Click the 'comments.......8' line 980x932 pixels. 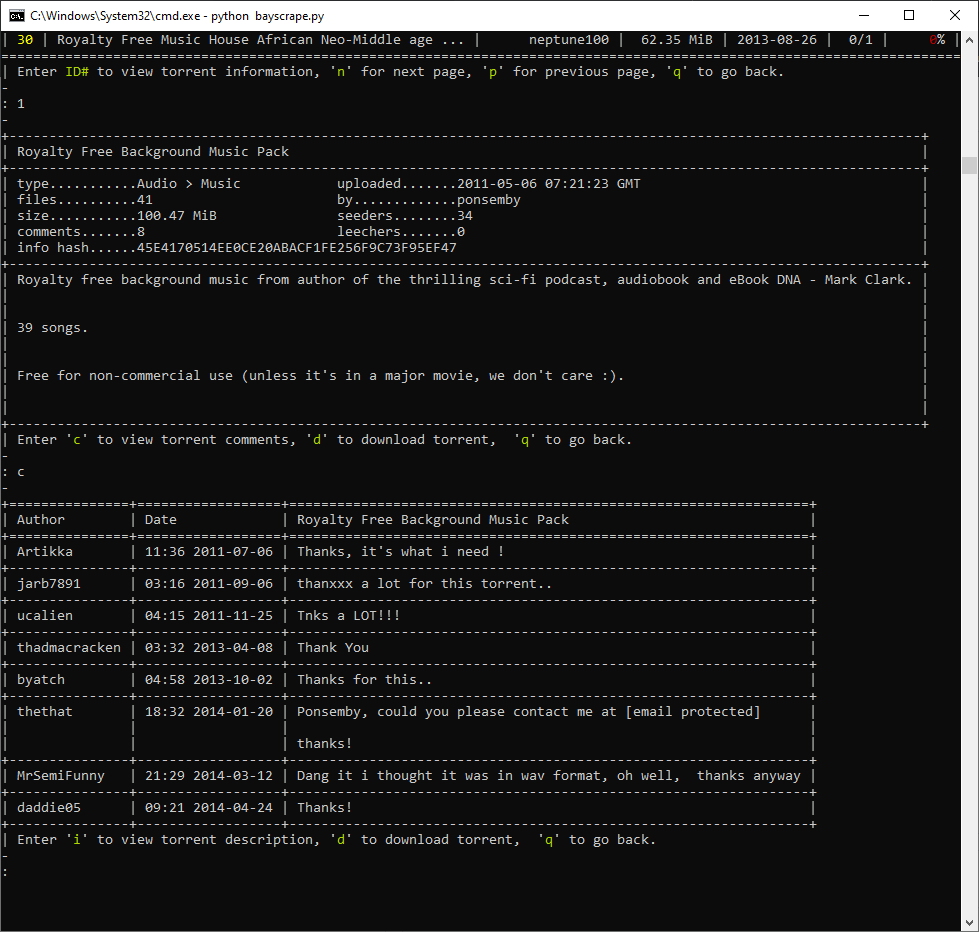click(81, 232)
